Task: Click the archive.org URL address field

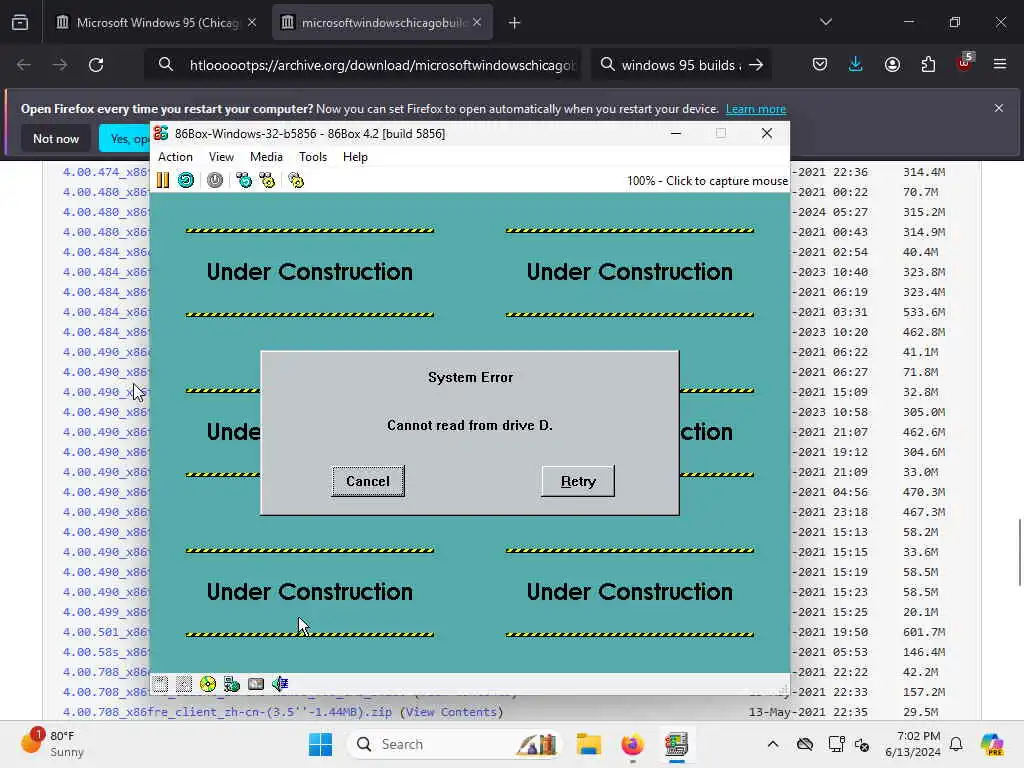Action: click(382, 65)
